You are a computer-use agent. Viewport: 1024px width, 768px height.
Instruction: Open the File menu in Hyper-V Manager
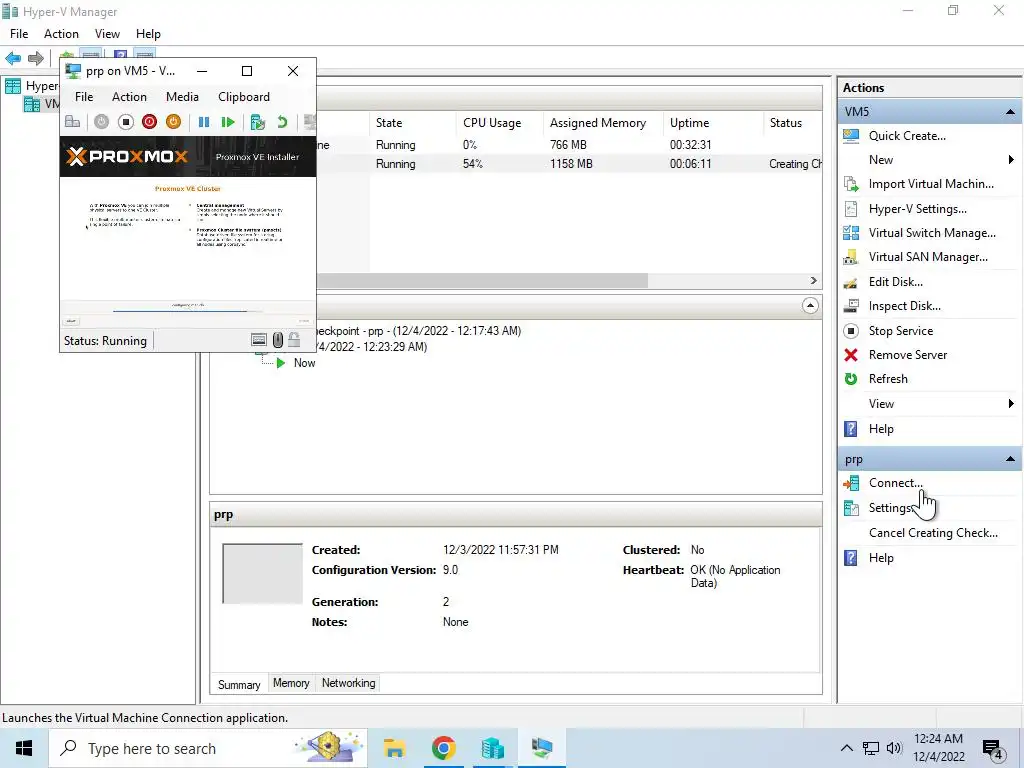(19, 34)
